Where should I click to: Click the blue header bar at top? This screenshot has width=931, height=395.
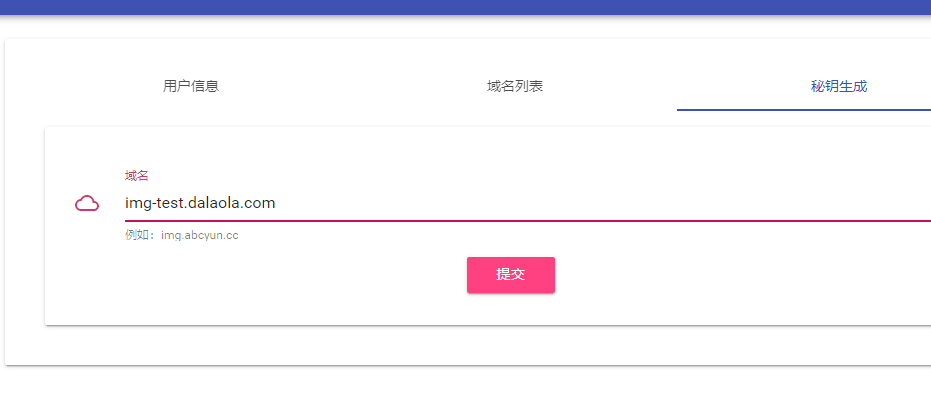tap(466, 7)
